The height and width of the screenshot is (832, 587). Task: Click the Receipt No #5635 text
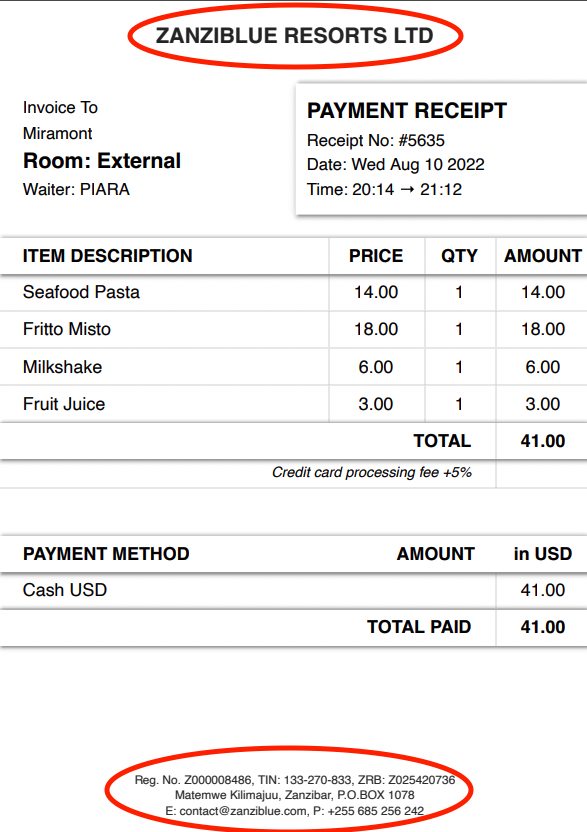(376, 141)
